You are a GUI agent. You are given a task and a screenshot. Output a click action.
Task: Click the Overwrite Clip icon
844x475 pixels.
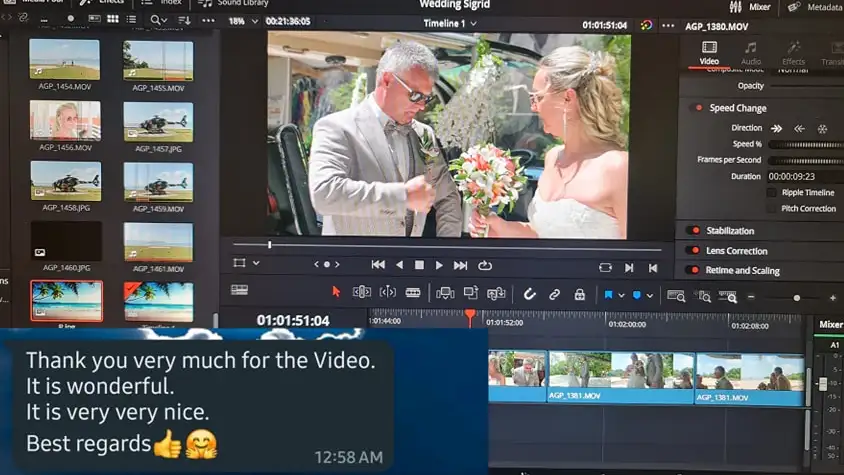(471, 293)
